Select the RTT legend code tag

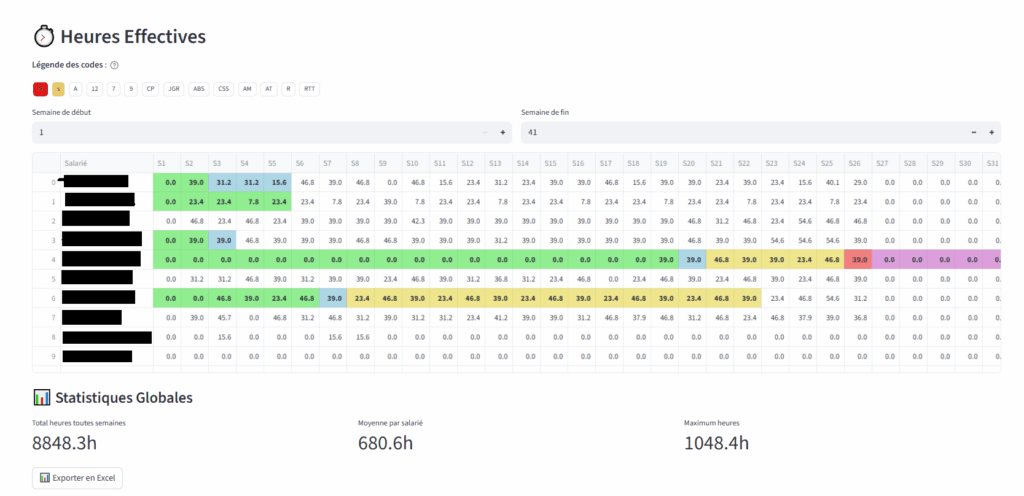pyautogui.click(x=311, y=89)
